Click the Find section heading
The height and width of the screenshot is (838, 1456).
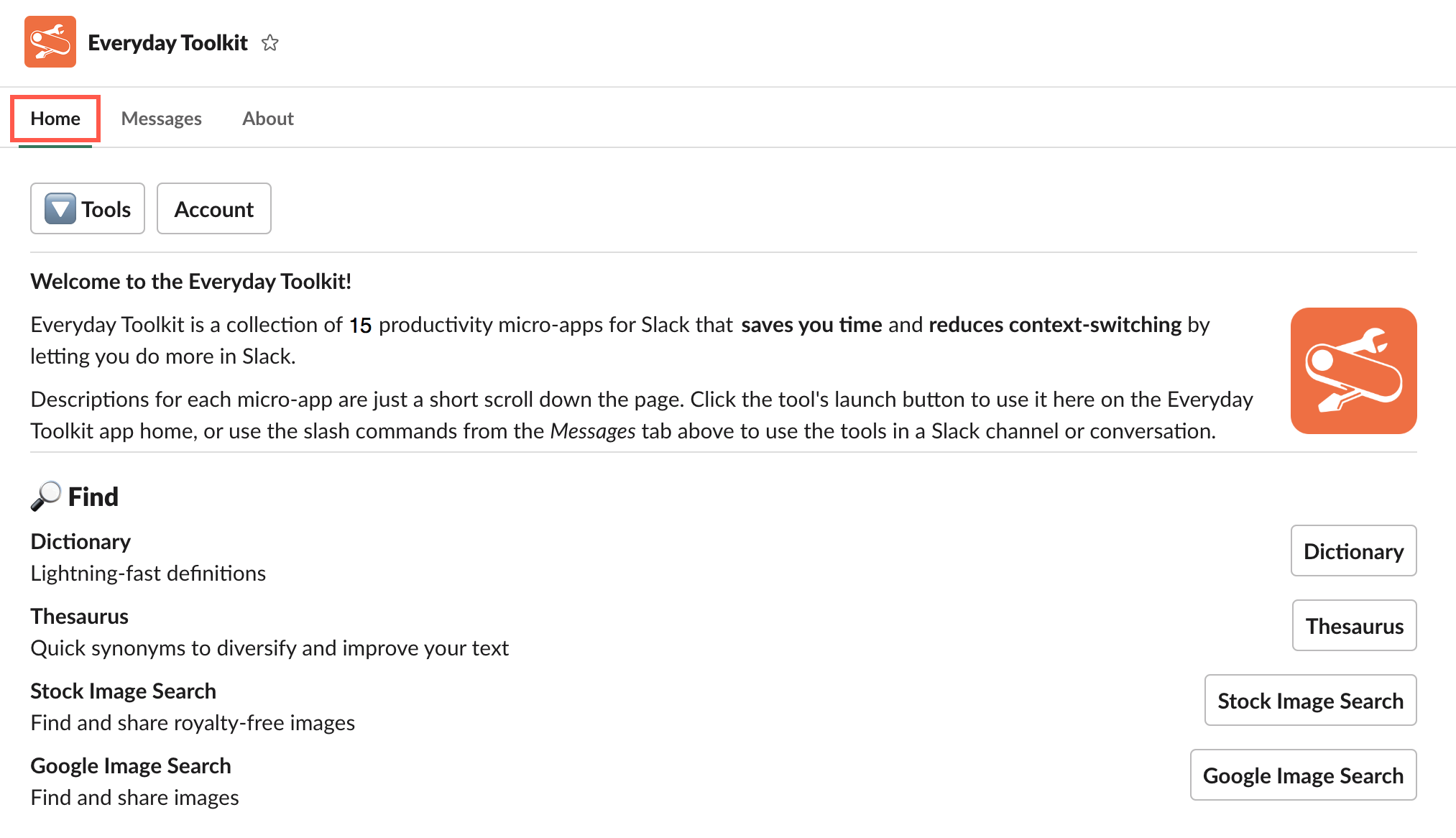click(x=93, y=497)
